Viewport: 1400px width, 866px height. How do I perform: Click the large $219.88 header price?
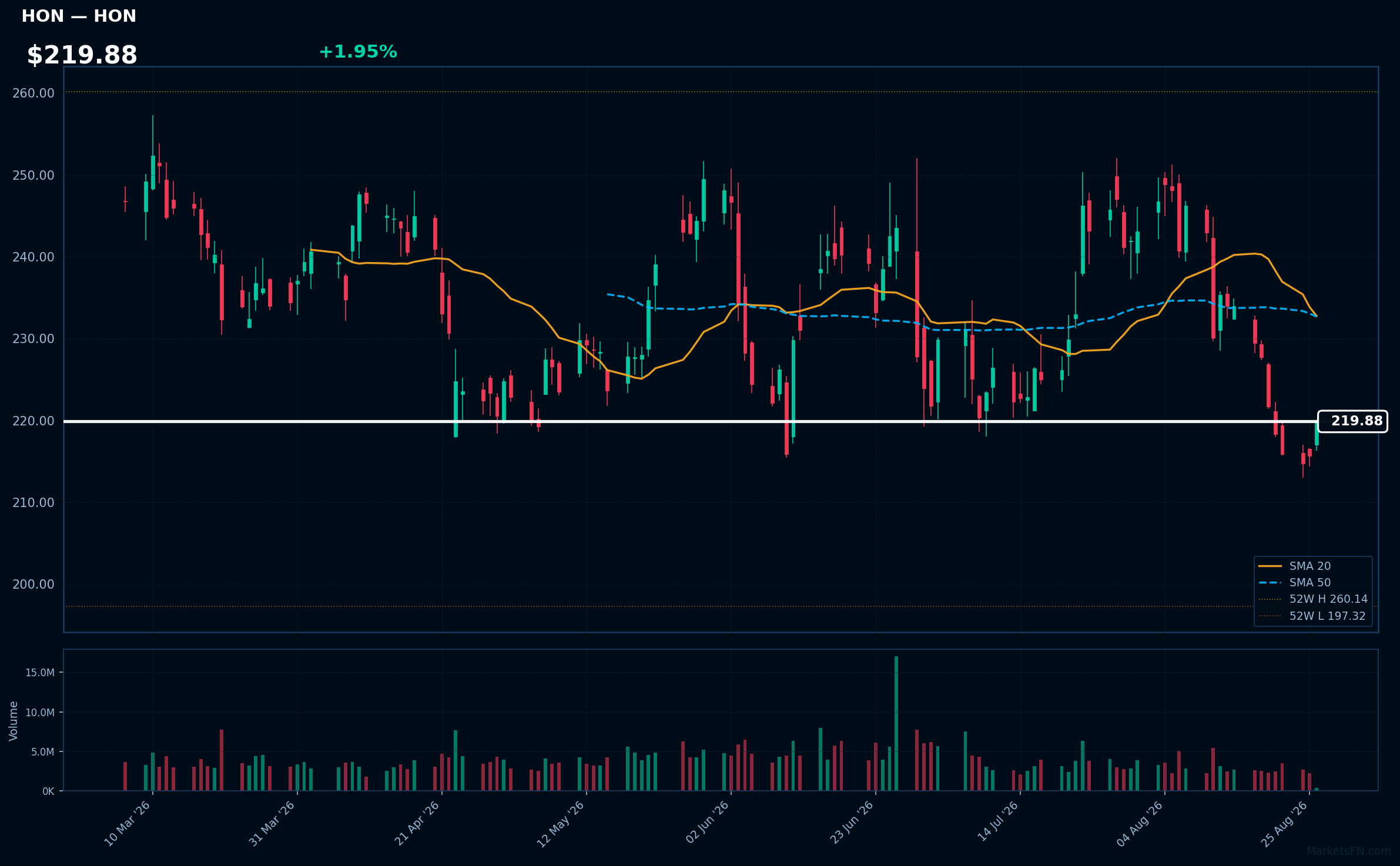82,55
